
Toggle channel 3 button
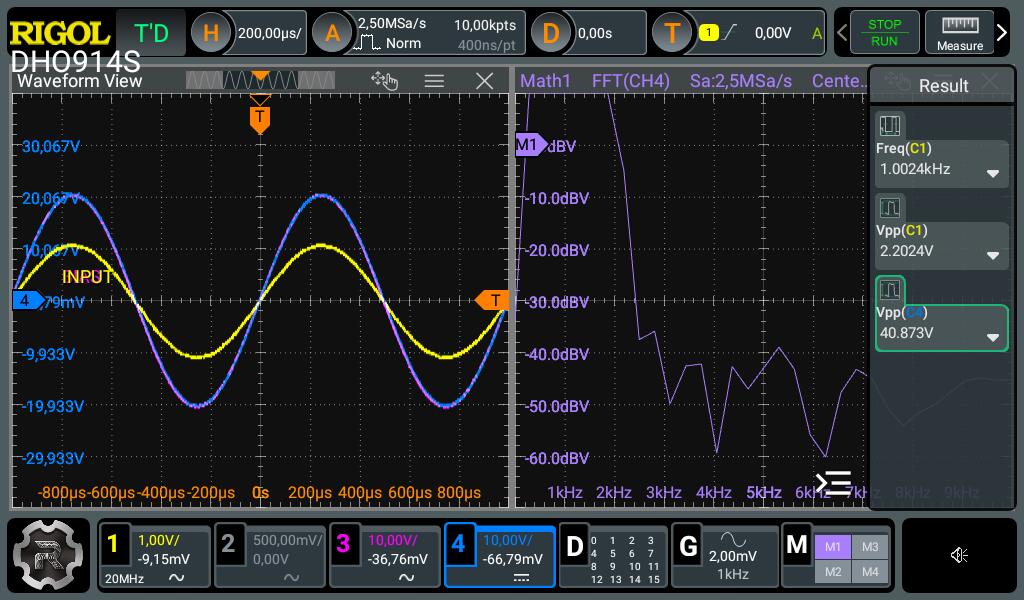[x=343, y=543]
